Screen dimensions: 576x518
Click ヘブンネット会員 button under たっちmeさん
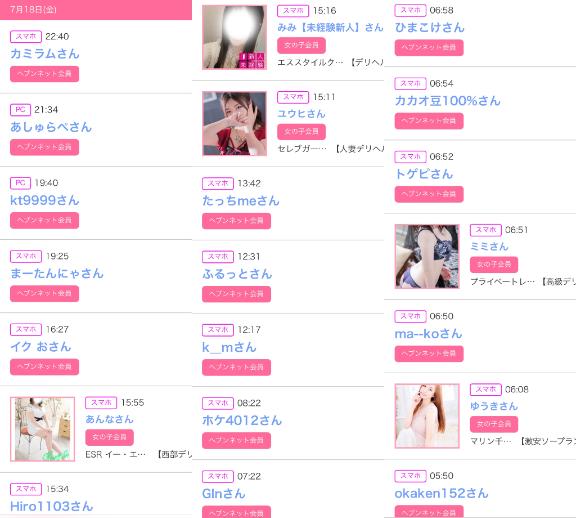coord(237,221)
